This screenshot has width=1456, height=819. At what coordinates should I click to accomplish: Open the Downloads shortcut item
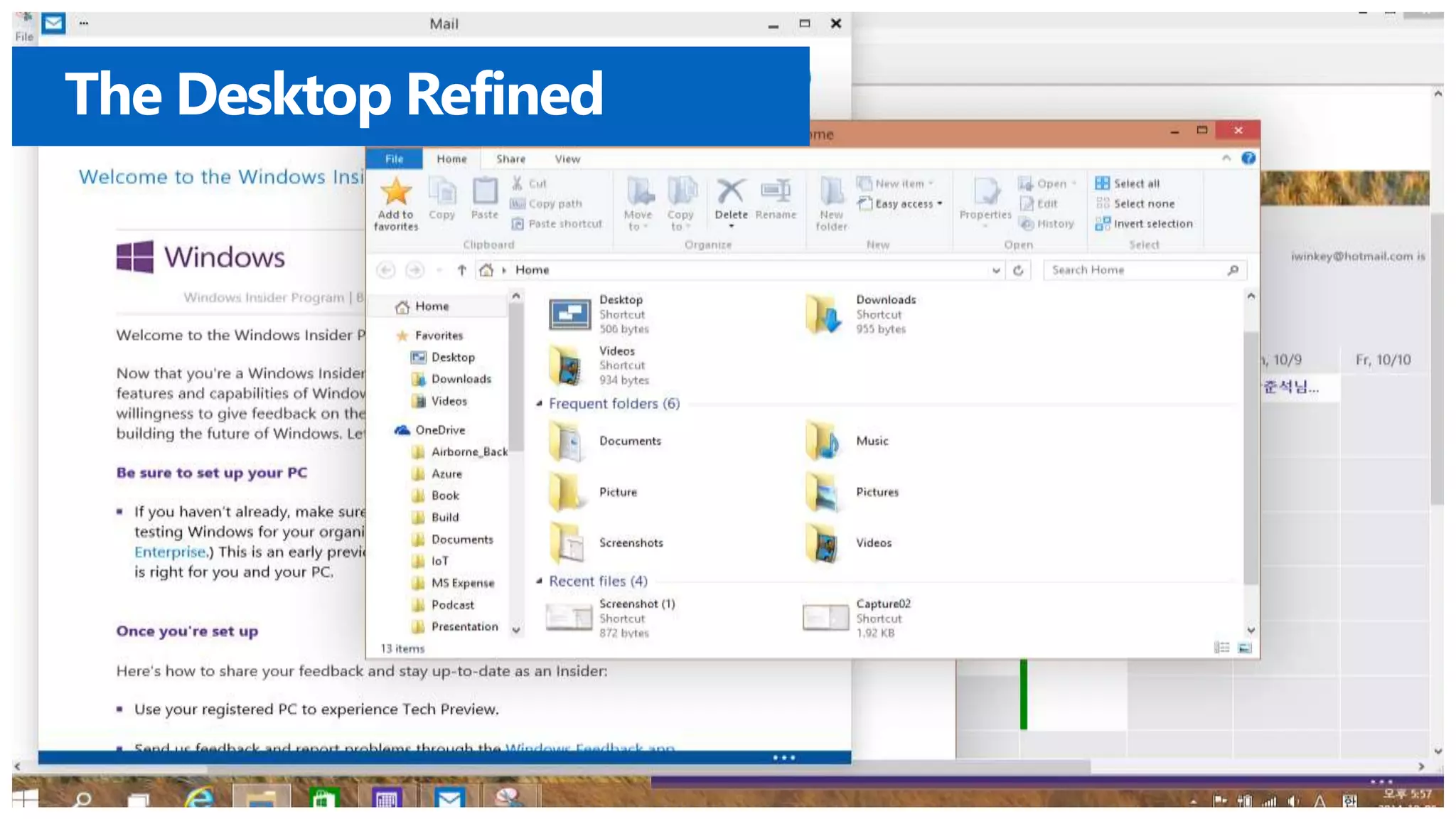[x=862, y=314]
